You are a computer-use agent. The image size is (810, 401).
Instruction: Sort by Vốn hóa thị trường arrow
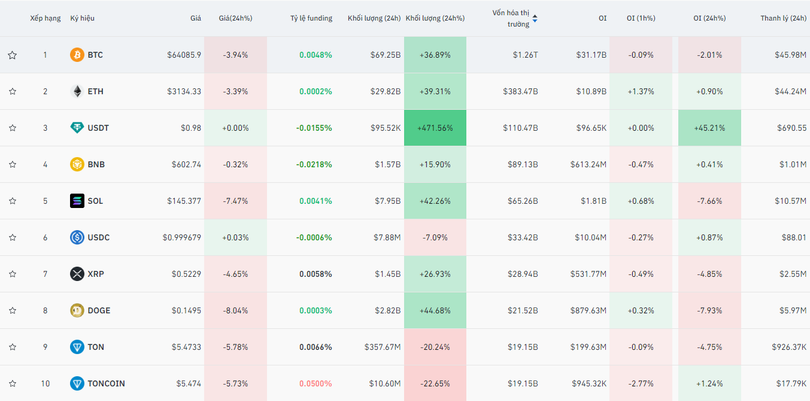pos(535,18)
